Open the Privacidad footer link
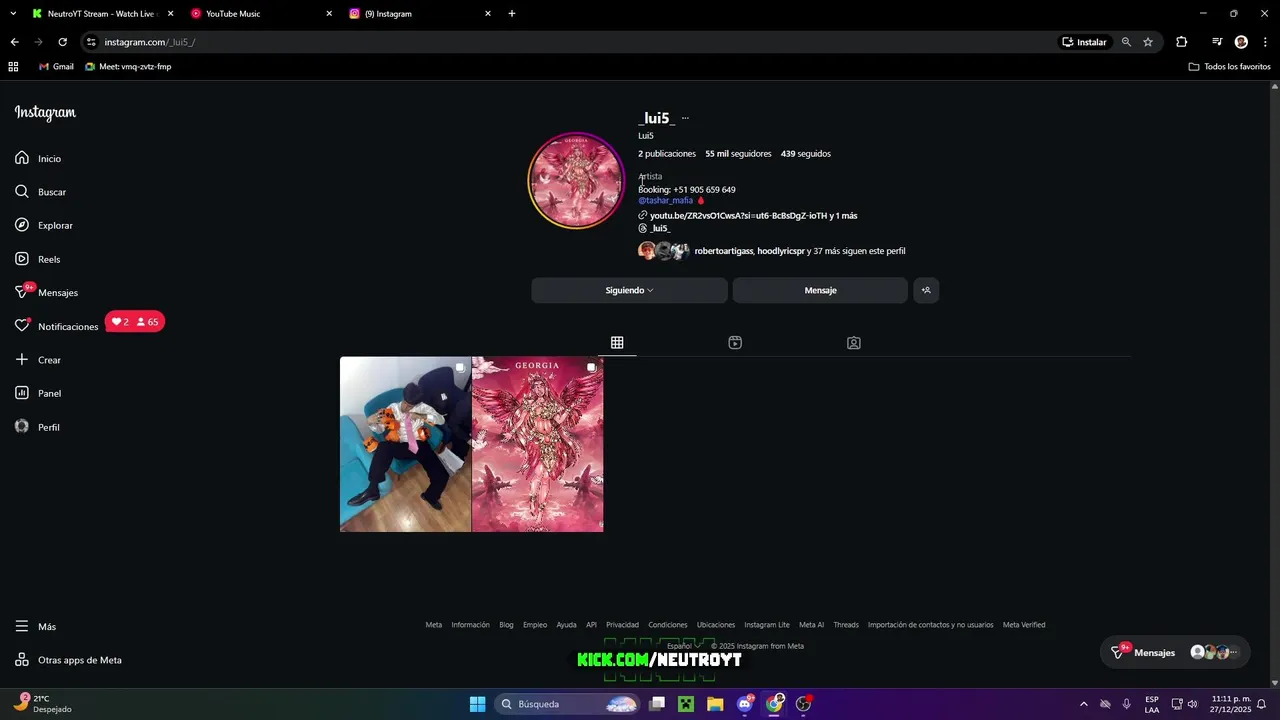 point(622,625)
